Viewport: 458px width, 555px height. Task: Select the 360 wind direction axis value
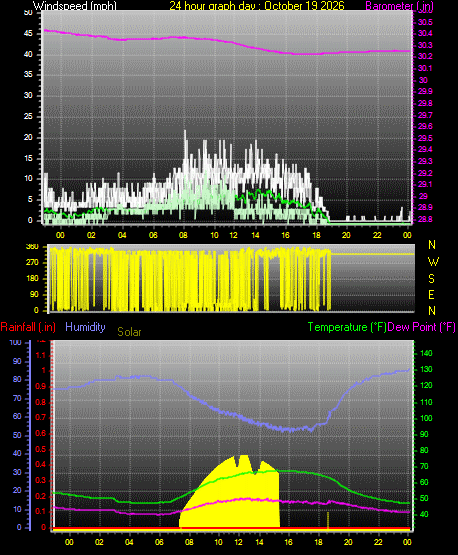tap(33, 247)
